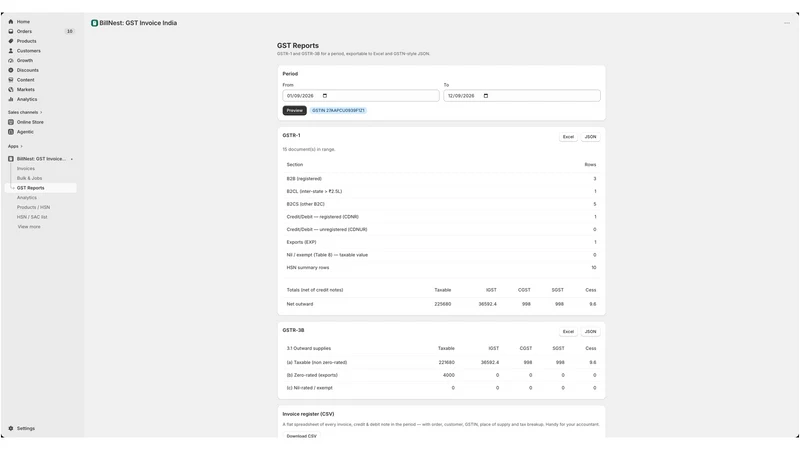Click Download CSV for invoice register
This screenshot has height=450, width=800.
tap(302, 436)
